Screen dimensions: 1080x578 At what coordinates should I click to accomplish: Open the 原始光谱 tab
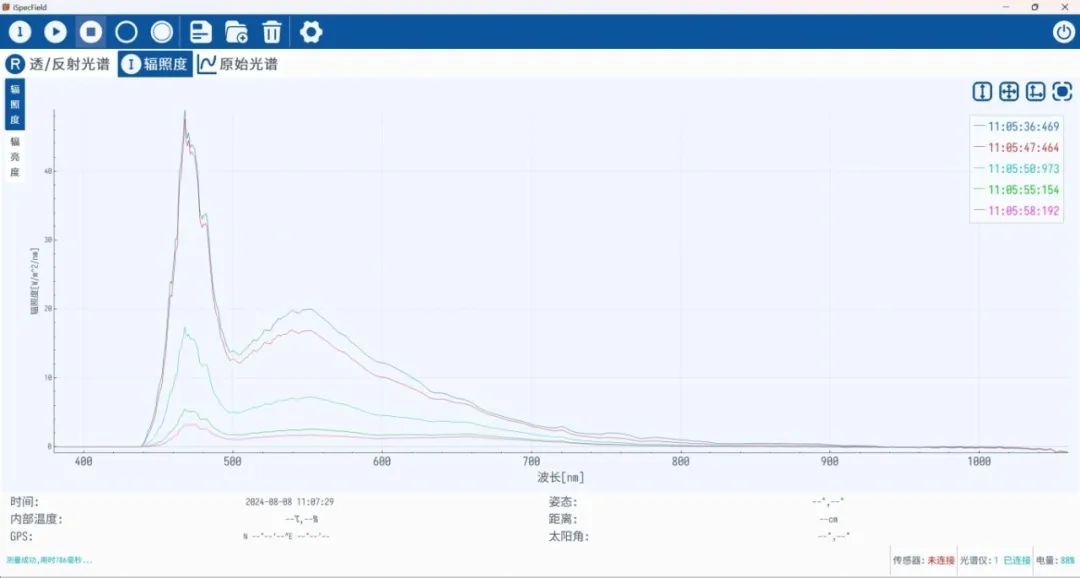click(x=238, y=64)
